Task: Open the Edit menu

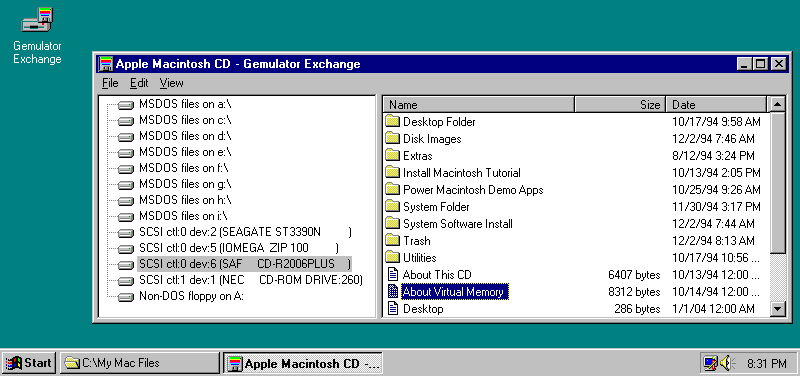Action: pos(139,83)
